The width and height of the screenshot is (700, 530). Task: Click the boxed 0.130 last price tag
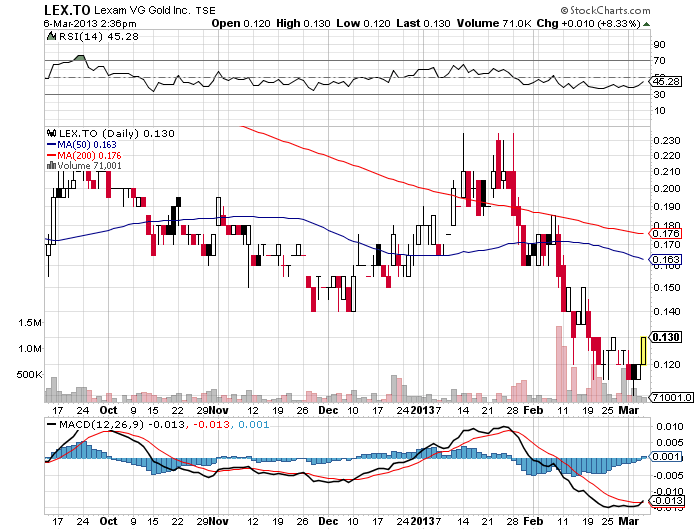[x=665, y=337]
